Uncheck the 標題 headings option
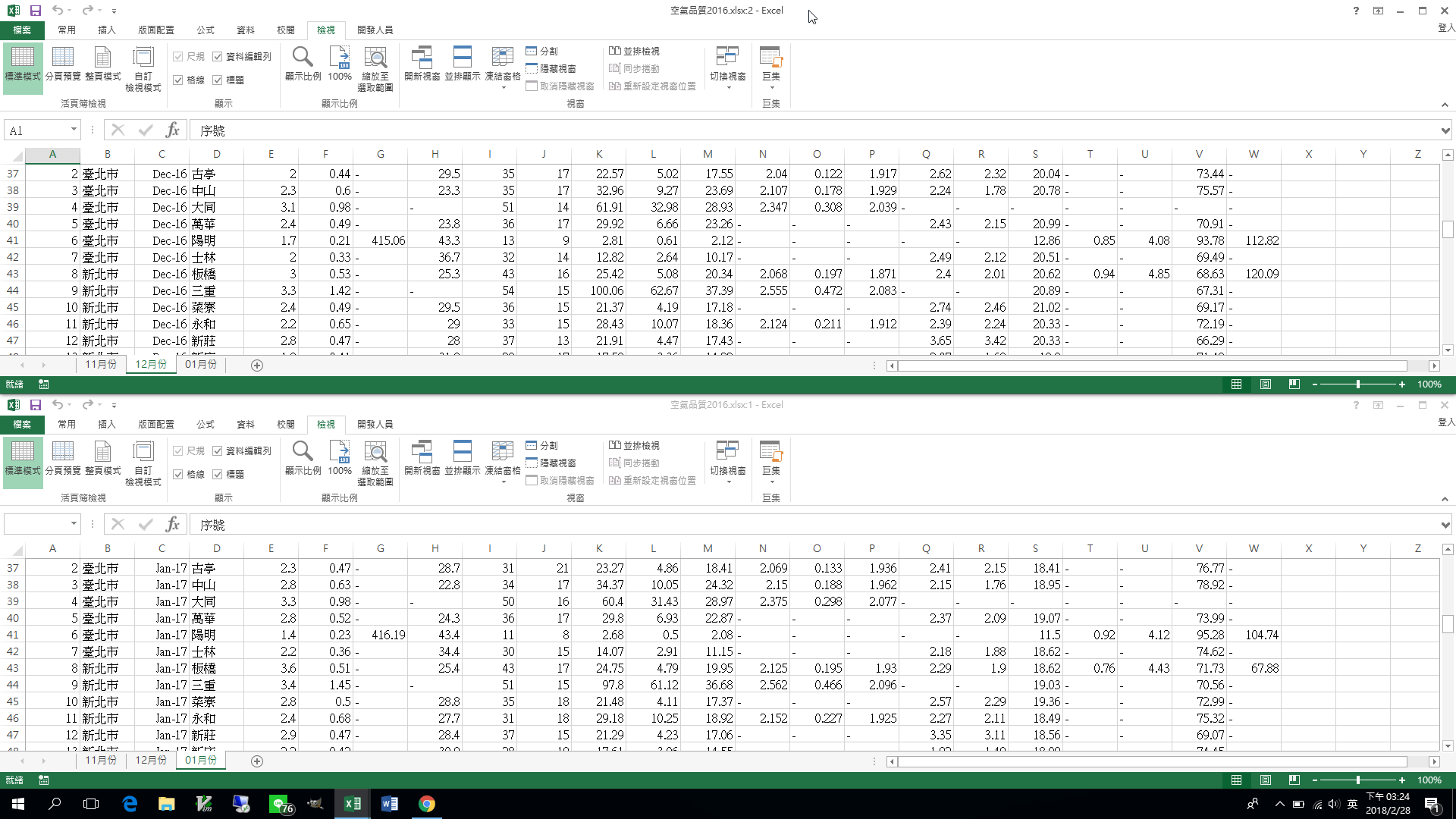 point(218,79)
